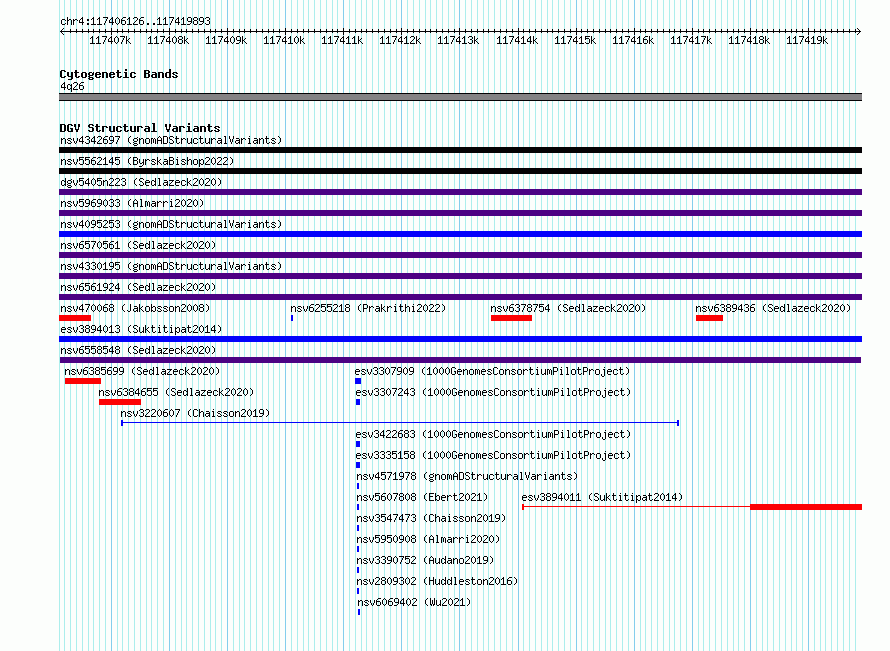Screen dimensions: 890x651
Task: Open the nsv5950908 (Almarri2020) label
Action: click(x=428, y=539)
